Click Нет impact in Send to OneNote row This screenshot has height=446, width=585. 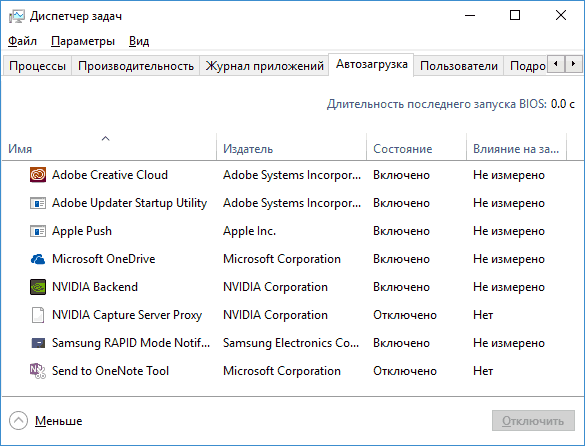(x=483, y=371)
